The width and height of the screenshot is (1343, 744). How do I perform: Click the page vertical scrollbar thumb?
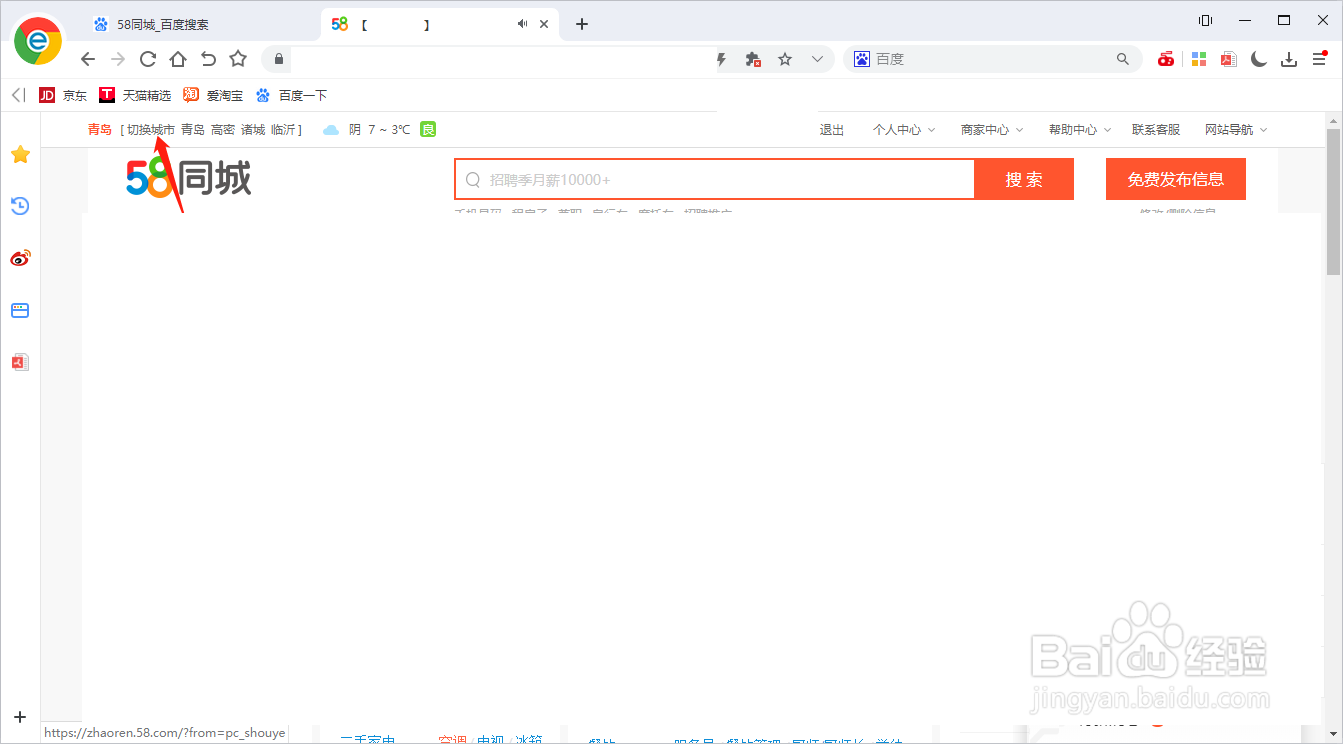(x=1333, y=200)
